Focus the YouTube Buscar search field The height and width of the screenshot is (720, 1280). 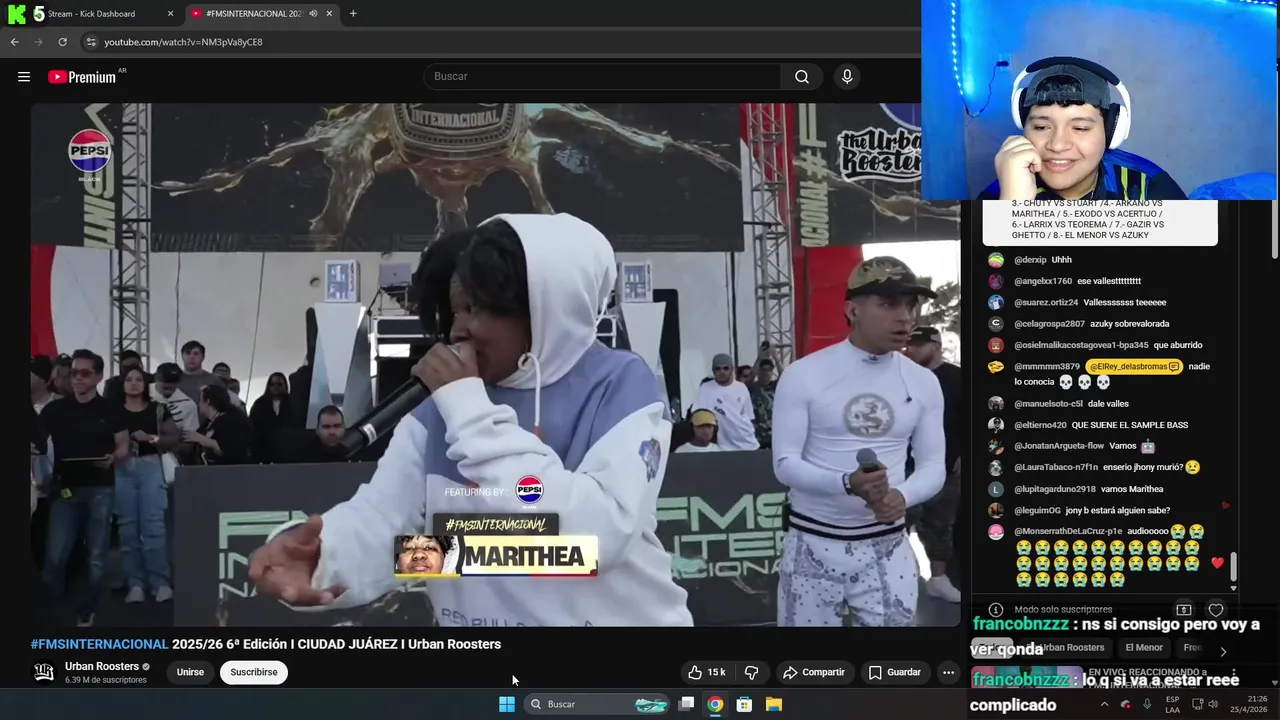tap(603, 77)
